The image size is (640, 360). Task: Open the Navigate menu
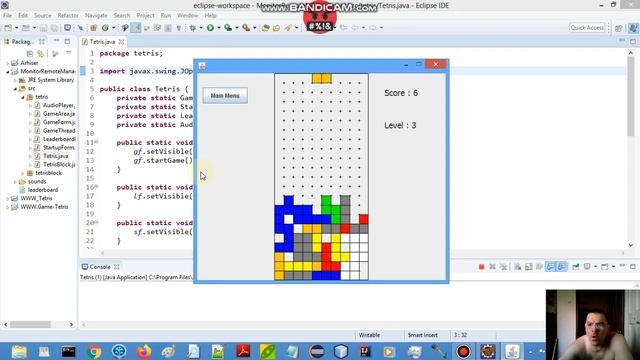coord(96,16)
